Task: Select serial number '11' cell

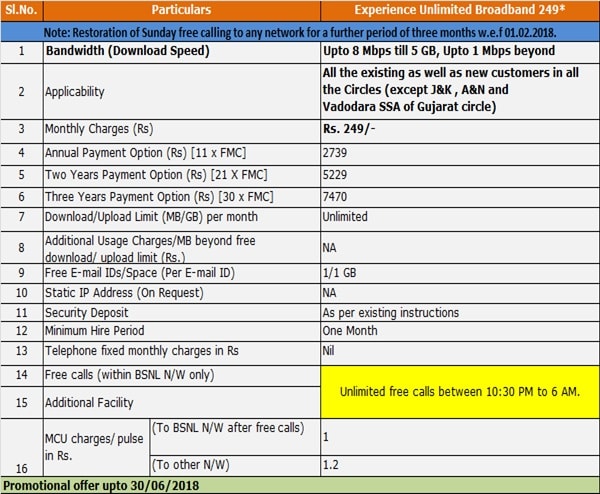Action: coord(21,313)
